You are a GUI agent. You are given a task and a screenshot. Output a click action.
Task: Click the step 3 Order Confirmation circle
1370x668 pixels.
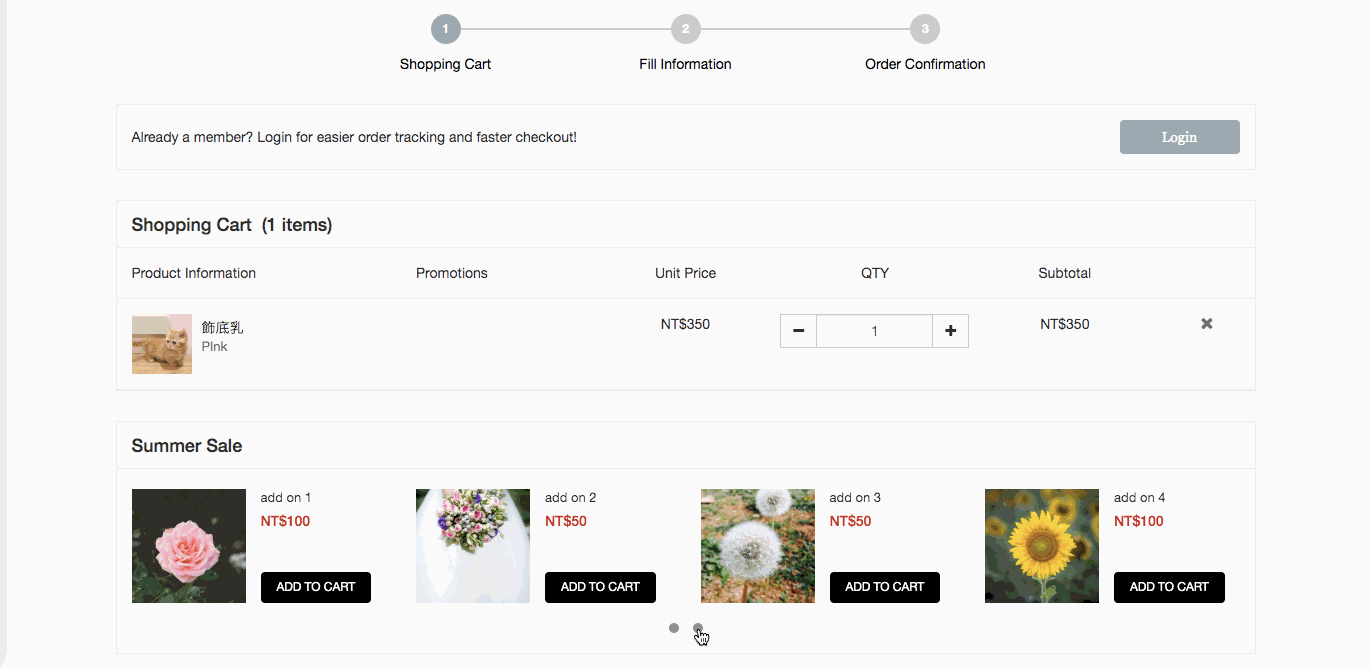pyautogui.click(x=924, y=28)
